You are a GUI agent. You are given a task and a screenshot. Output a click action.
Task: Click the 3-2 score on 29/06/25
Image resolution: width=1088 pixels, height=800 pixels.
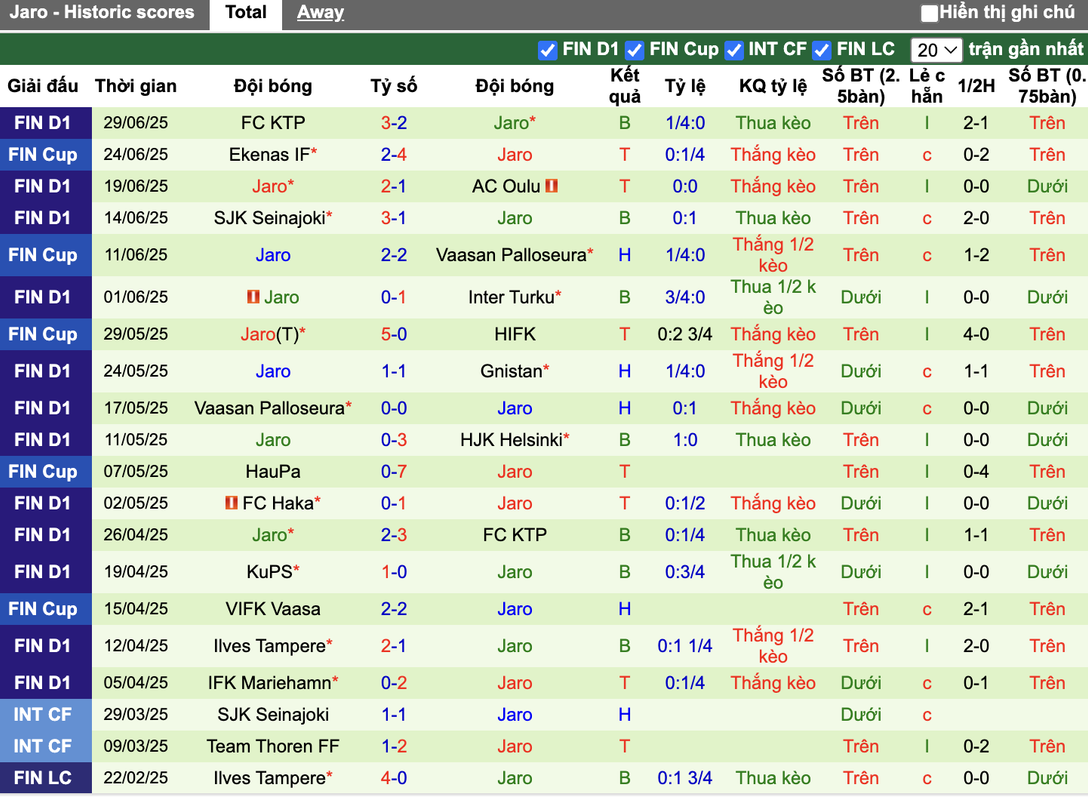[393, 123]
